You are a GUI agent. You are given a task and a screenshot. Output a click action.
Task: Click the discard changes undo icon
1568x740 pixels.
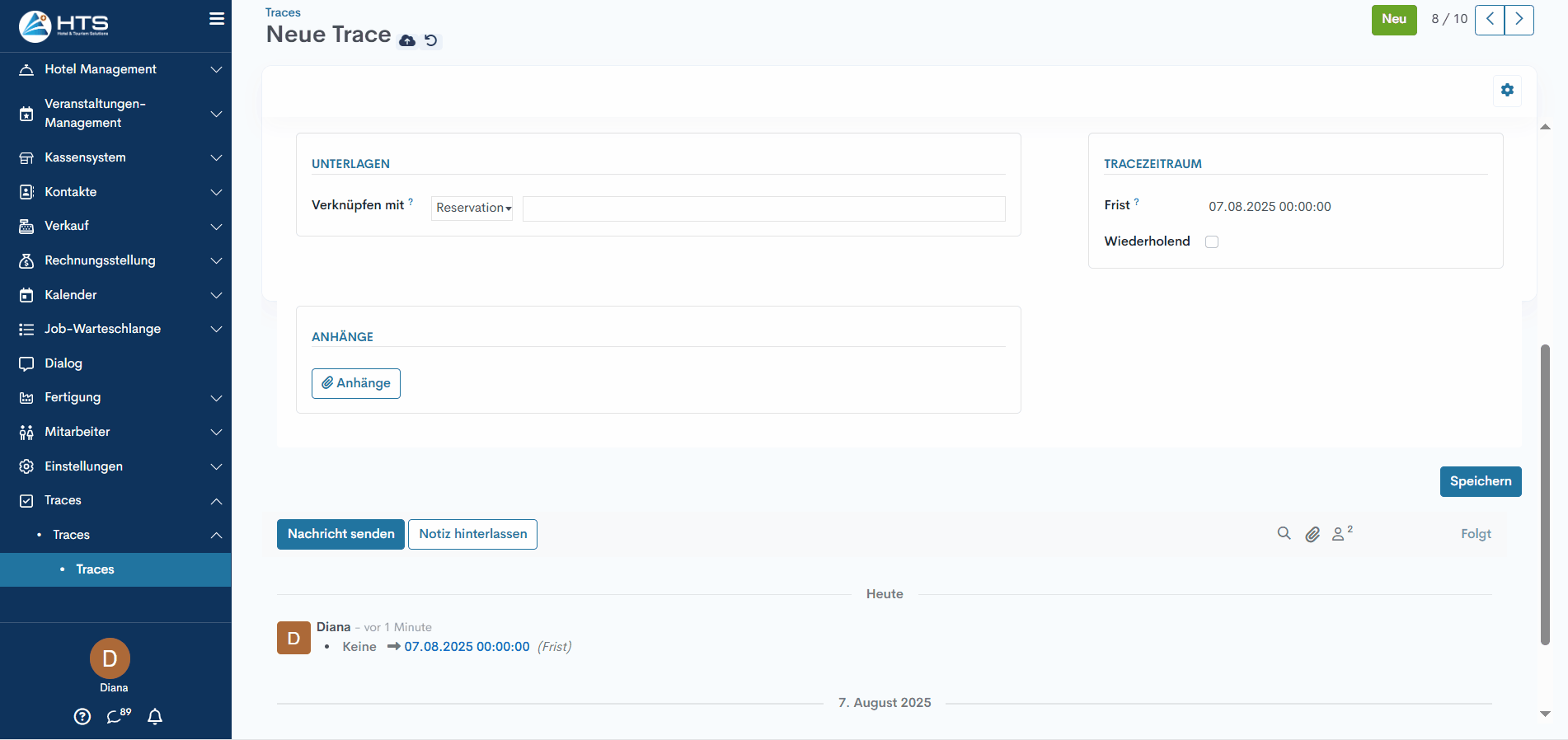click(x=431, y=40)
